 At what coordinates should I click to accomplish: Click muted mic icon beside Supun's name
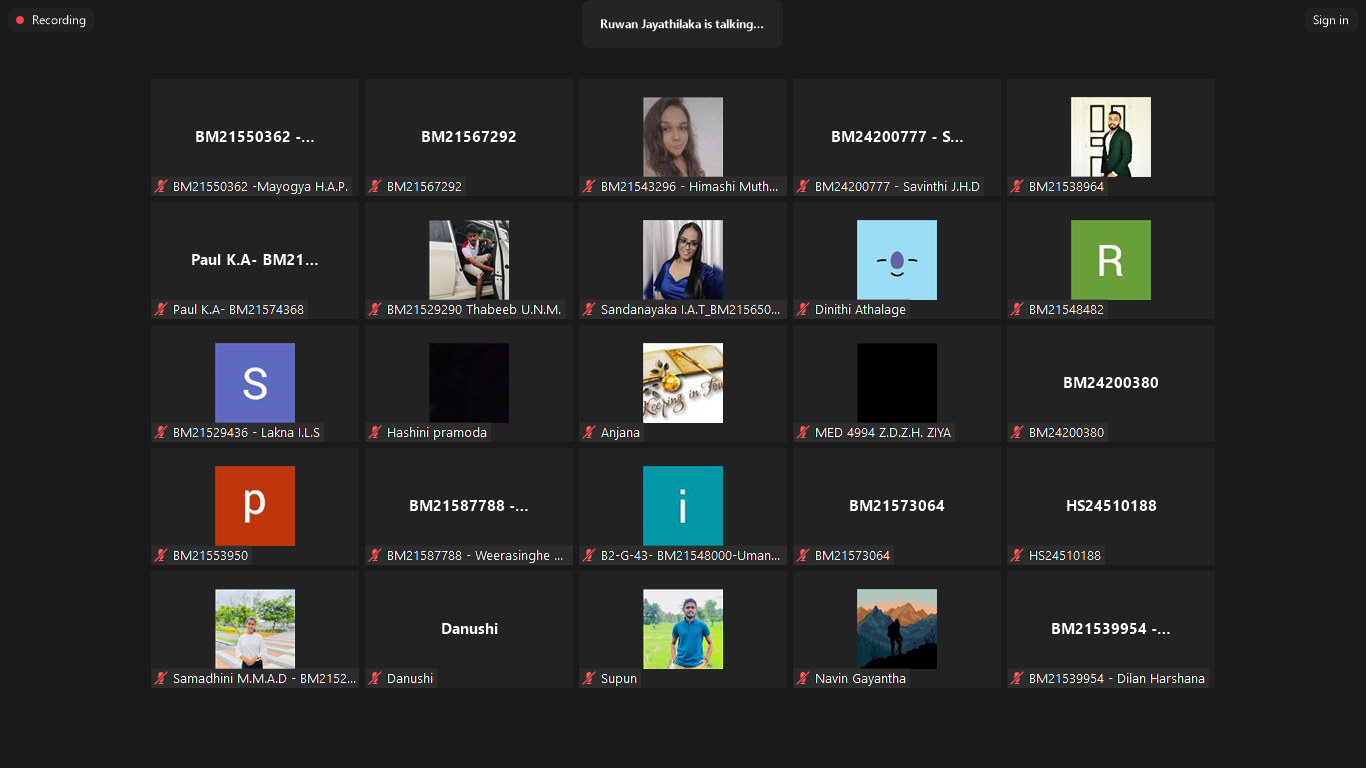tap(589, 679)
